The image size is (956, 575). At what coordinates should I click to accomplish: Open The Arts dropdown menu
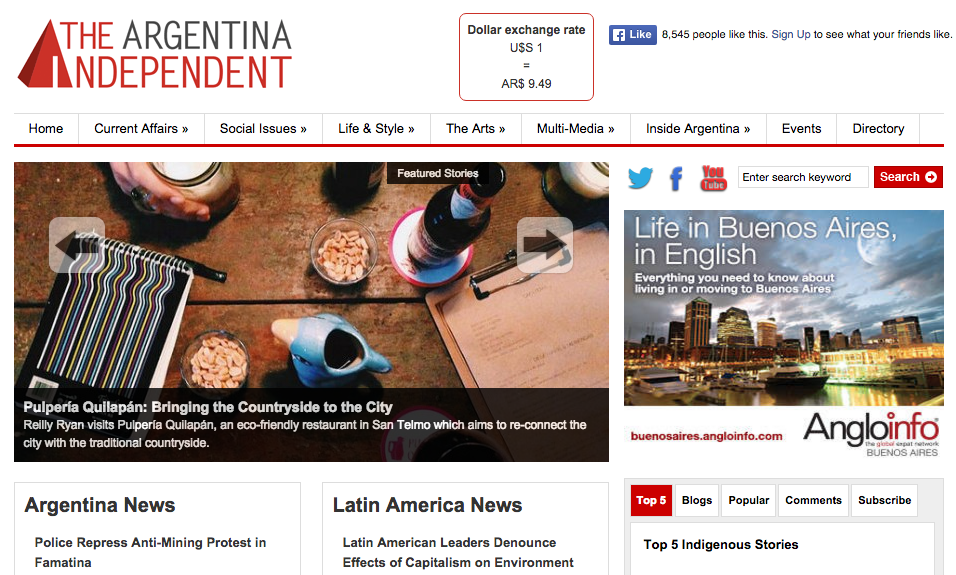click(x=476, y=129)
